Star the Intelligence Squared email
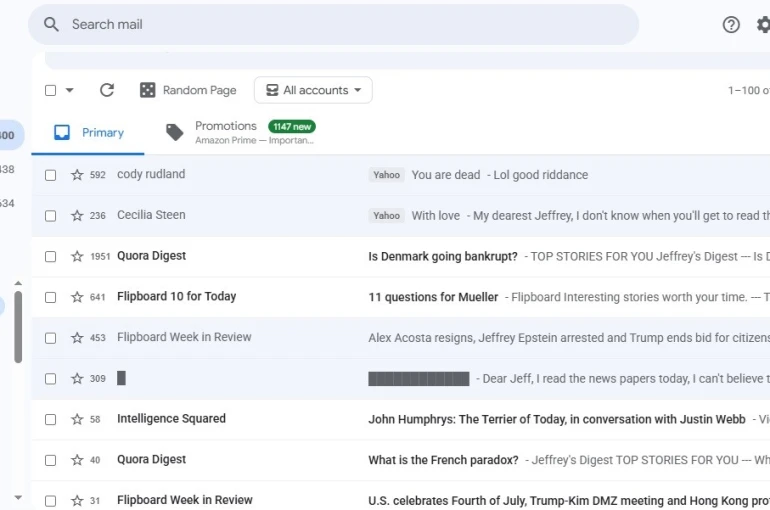 [77, 420]
